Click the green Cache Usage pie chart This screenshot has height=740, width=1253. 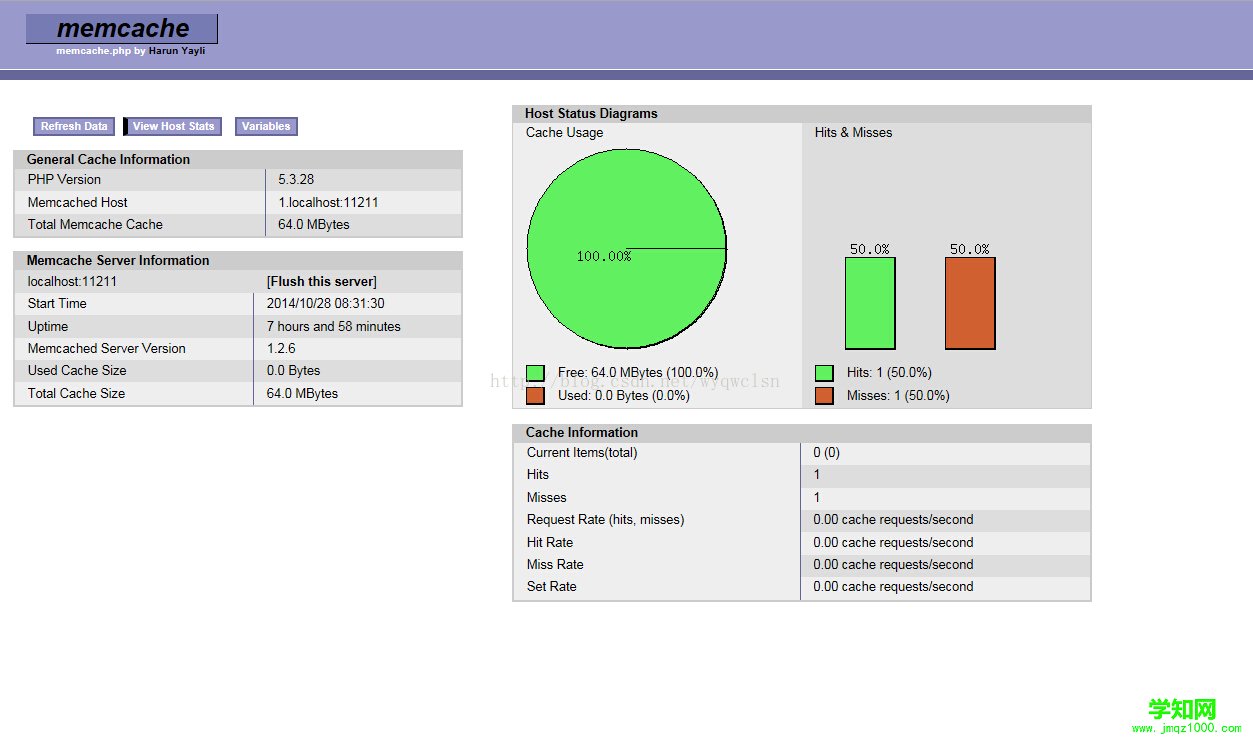tap(627, 249)
